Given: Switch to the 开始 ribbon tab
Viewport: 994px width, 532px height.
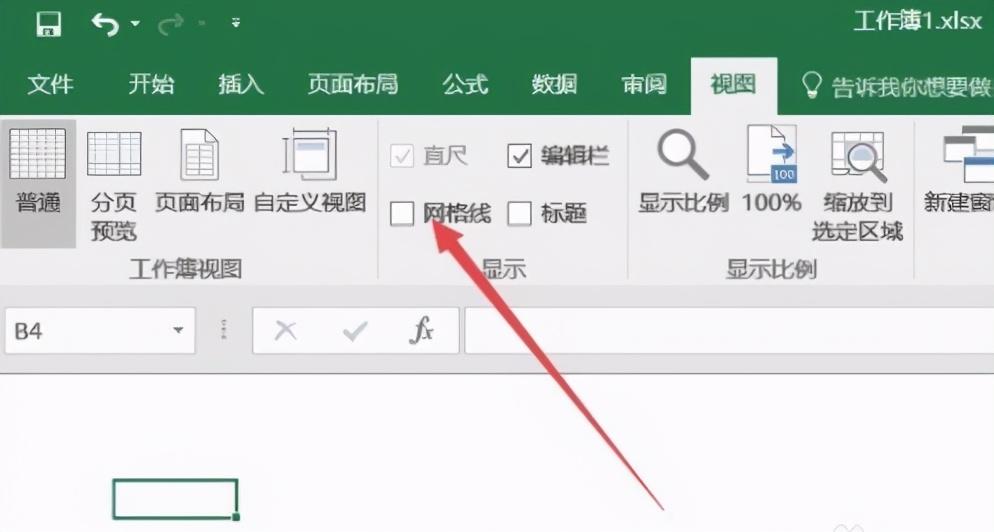Looking at the screenshot, I should click(x=151, y=84).
